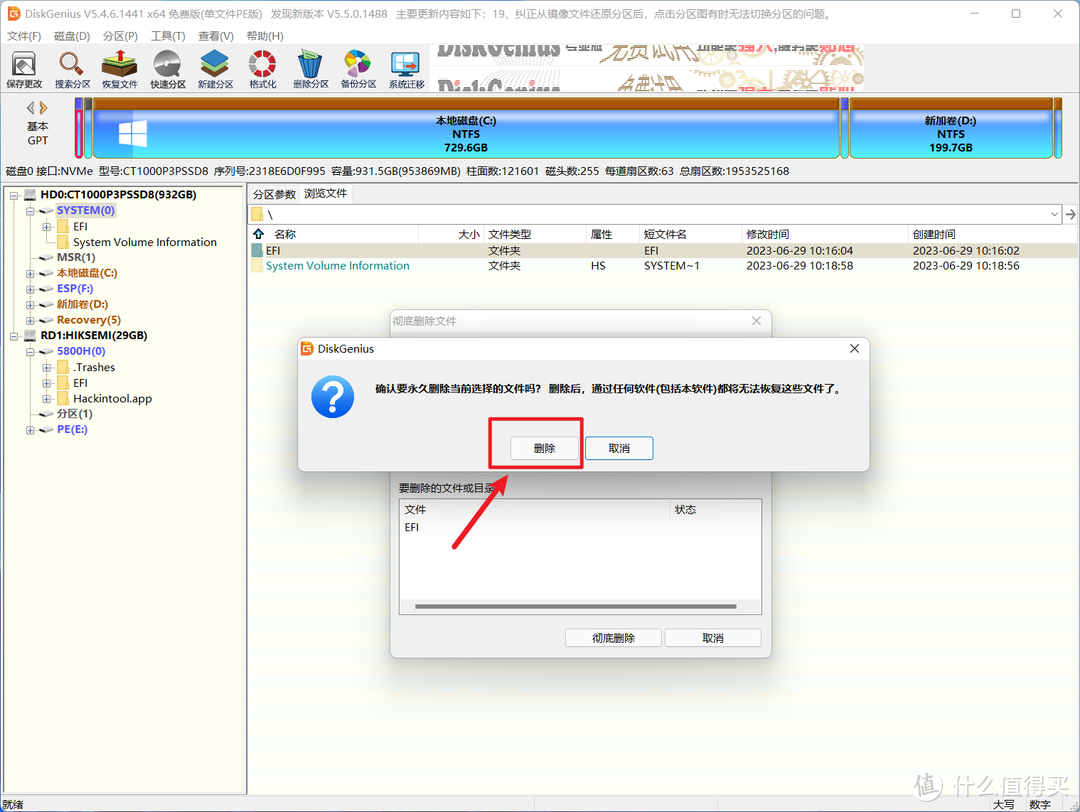
Task: Select the 格式化 format tool
Action: click(262, 70)
